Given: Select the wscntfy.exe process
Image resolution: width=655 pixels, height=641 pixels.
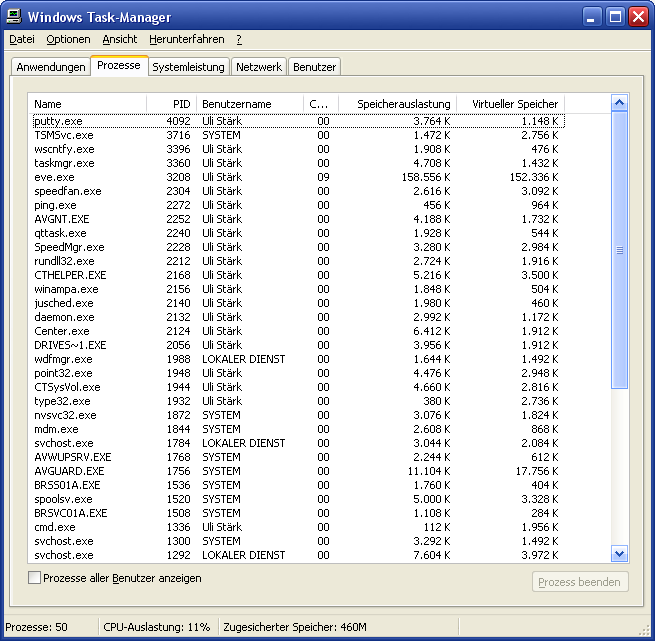Looking at the screenshot, I should pyautogui.click(x=298, y=149).
